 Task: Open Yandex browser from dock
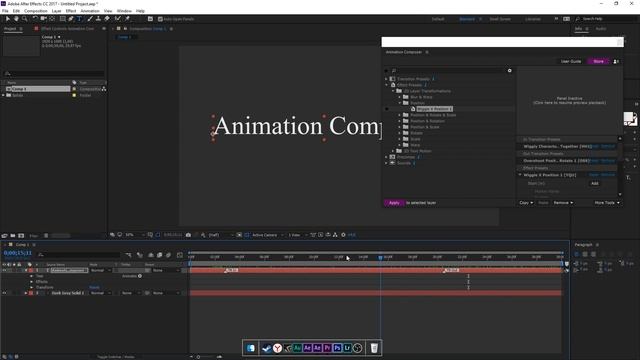(x=278, y=348)
